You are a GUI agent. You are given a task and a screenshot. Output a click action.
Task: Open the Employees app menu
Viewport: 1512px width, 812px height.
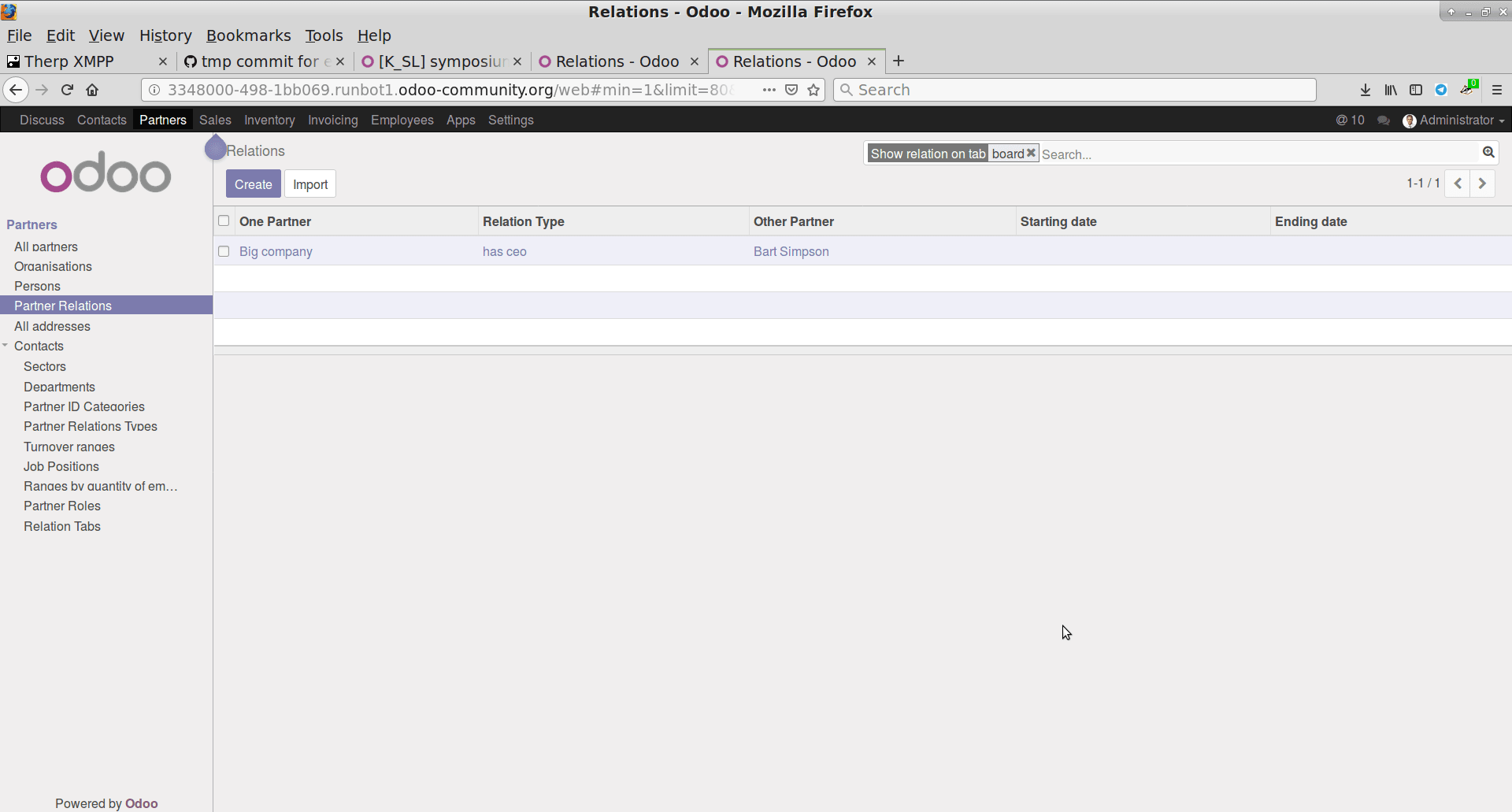coord(402,120)
